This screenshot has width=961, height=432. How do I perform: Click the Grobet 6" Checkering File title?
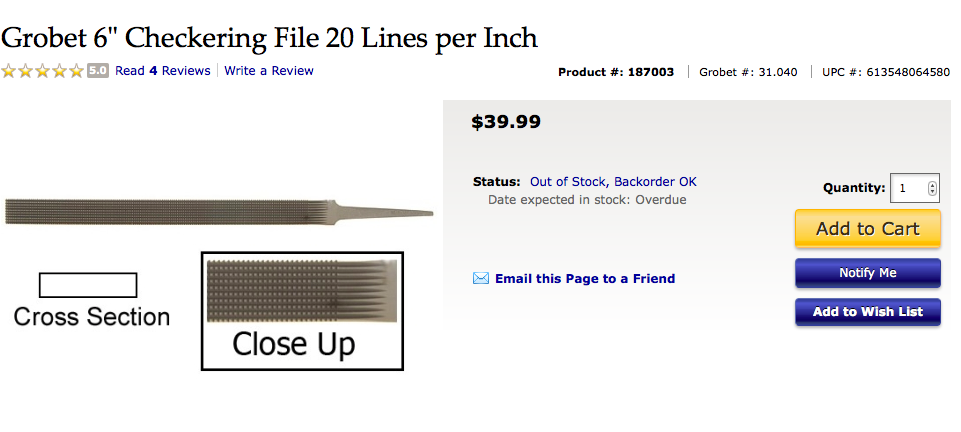pos(269,38)
